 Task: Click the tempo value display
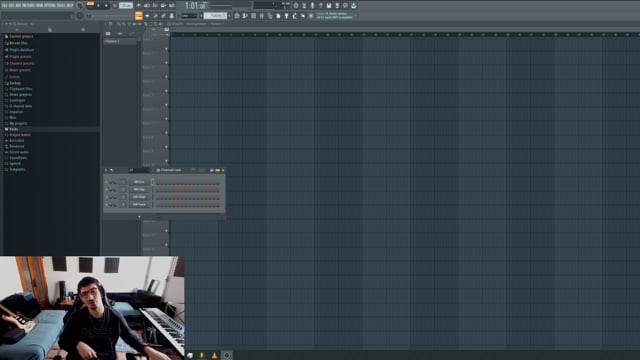(x=126, y=6)
